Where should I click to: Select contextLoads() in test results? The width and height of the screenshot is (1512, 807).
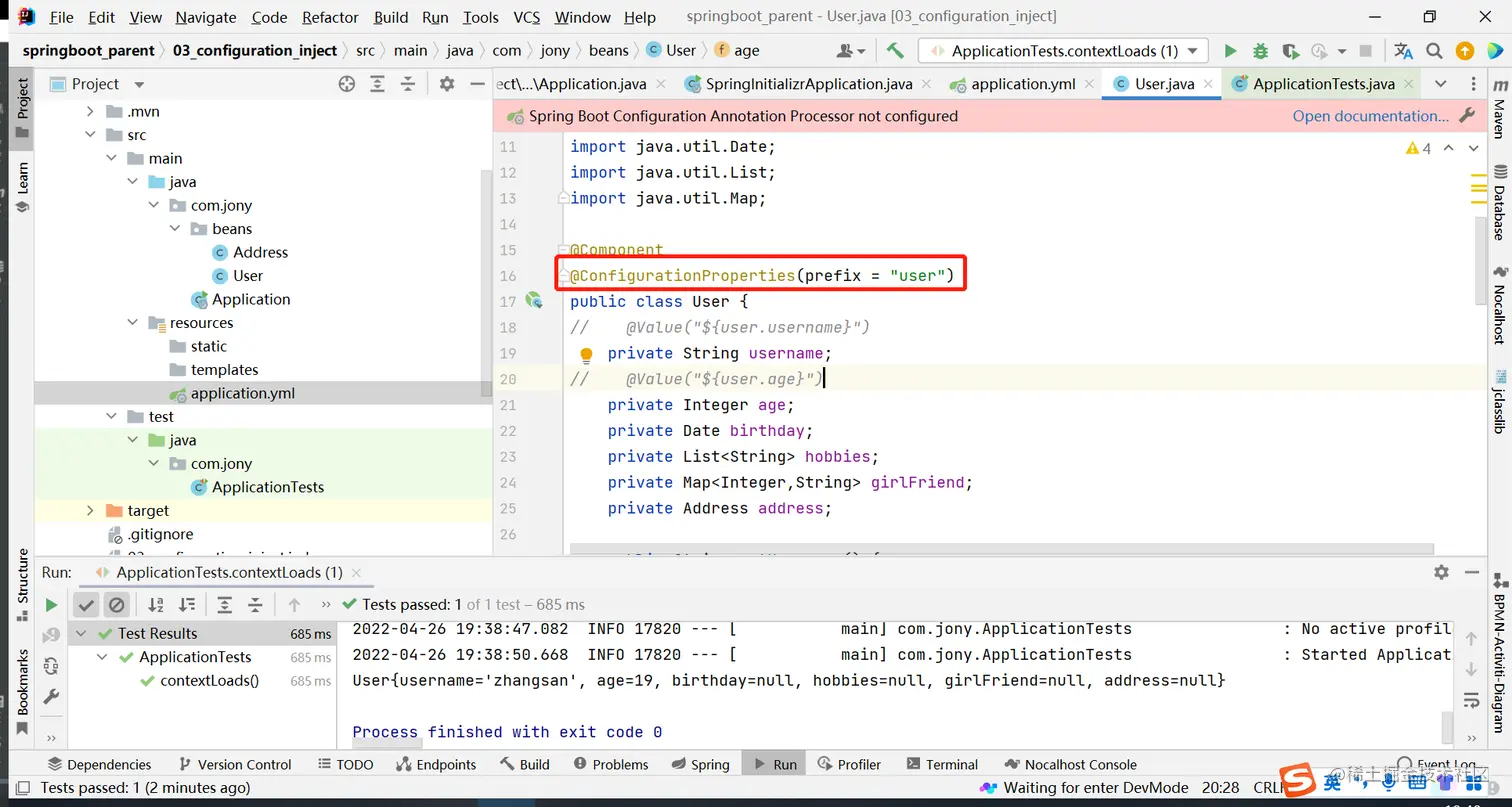click(209, 681)
